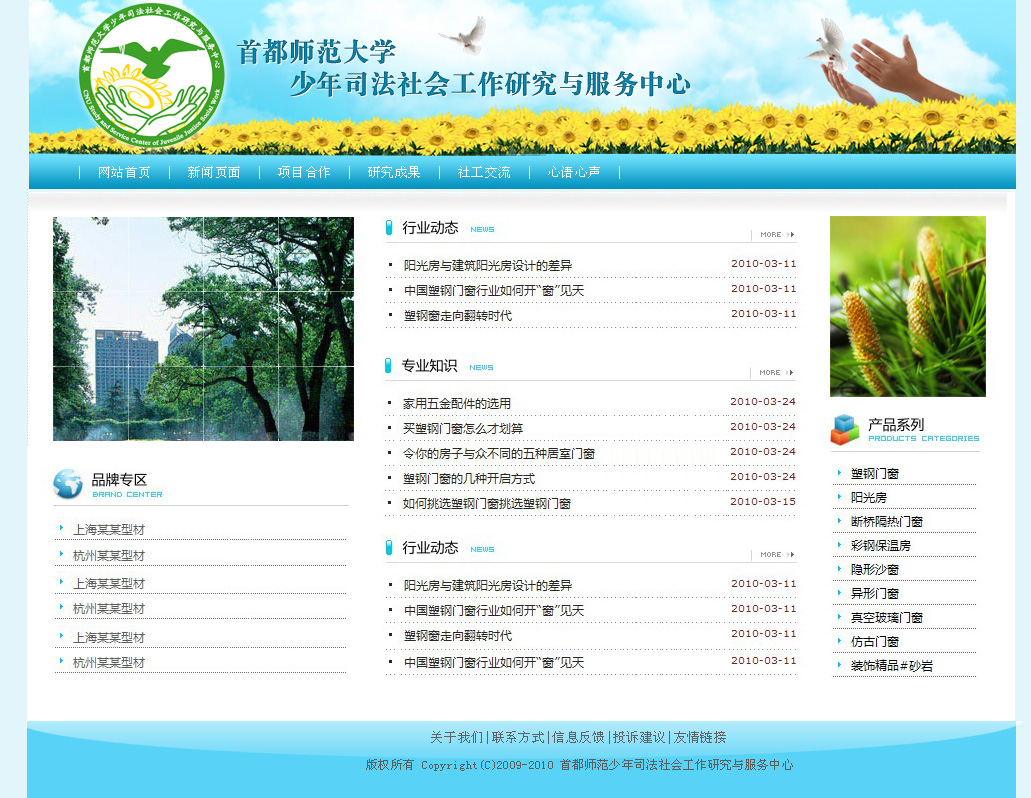The image size is (1031, 798).
Task: Open article 买塑钢门窗怎么才划算
Action: click(x=463, y=429)
